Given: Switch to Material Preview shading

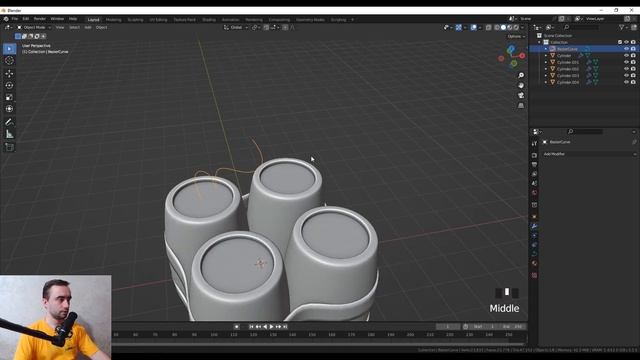Looking at the screenshot, I should click(510, 27).
